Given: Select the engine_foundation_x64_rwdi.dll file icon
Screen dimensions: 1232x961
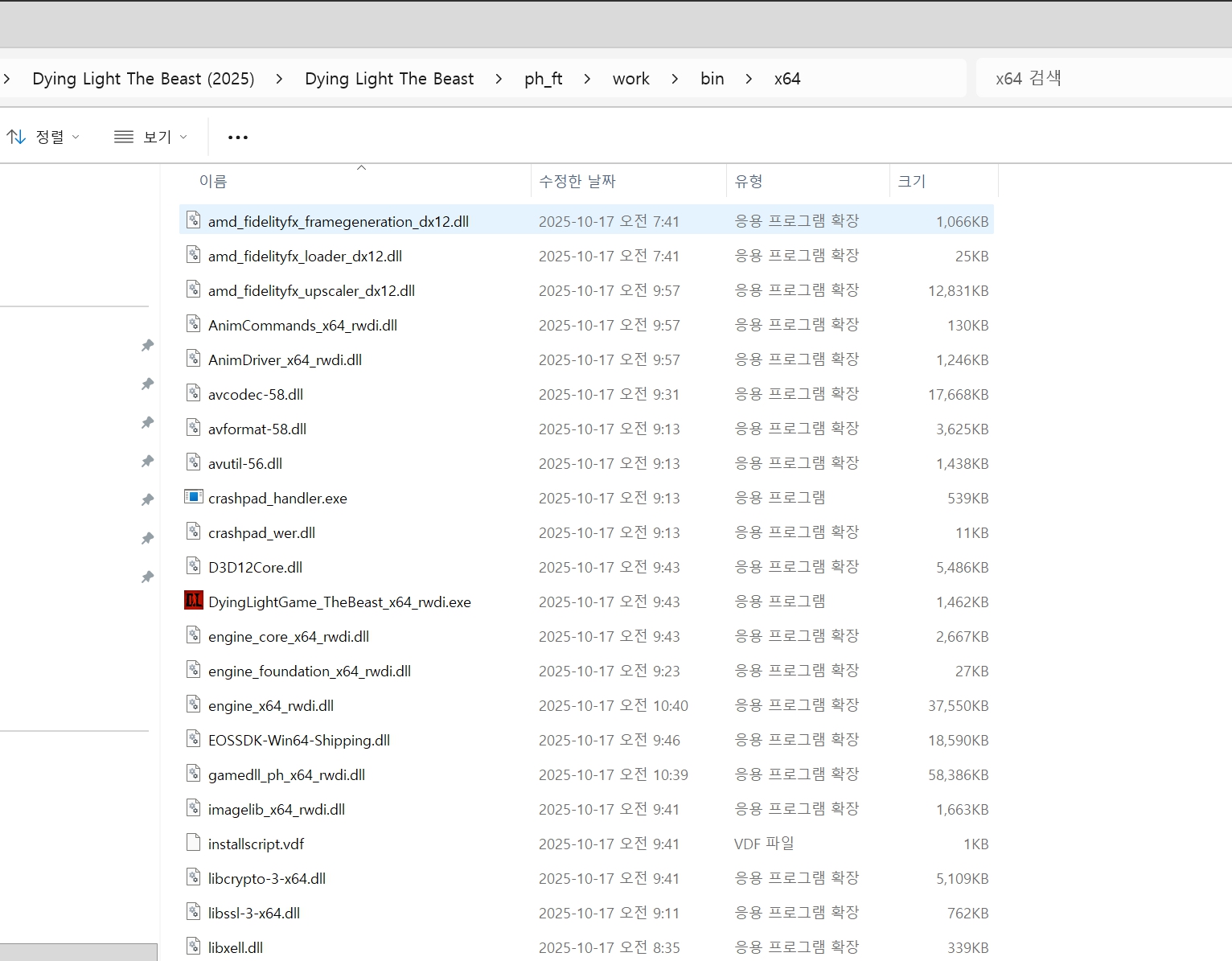Looking at the screenshot, I should [193, 670].
